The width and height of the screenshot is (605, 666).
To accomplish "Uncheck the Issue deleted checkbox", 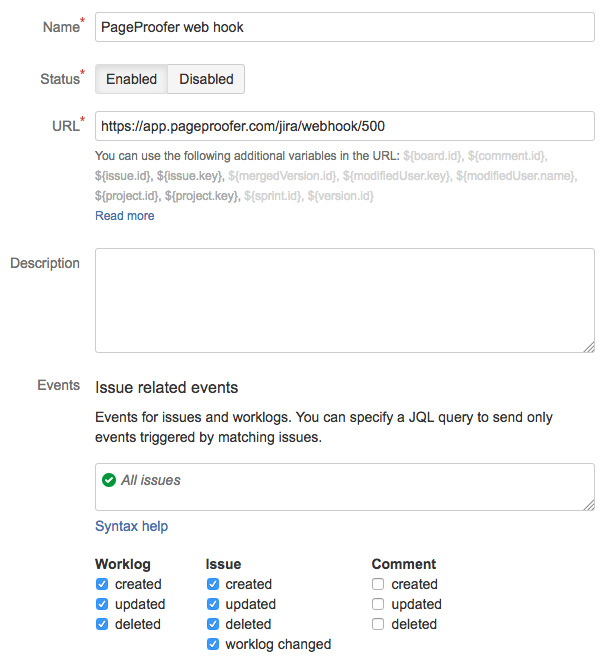I will coord(213,624).
